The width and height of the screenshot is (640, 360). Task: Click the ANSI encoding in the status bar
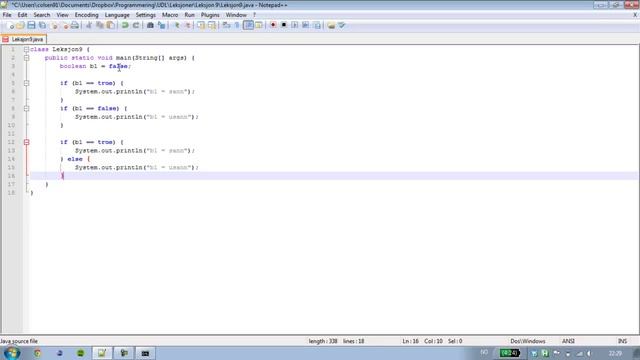pyautogui.click(x=568, y=341)
